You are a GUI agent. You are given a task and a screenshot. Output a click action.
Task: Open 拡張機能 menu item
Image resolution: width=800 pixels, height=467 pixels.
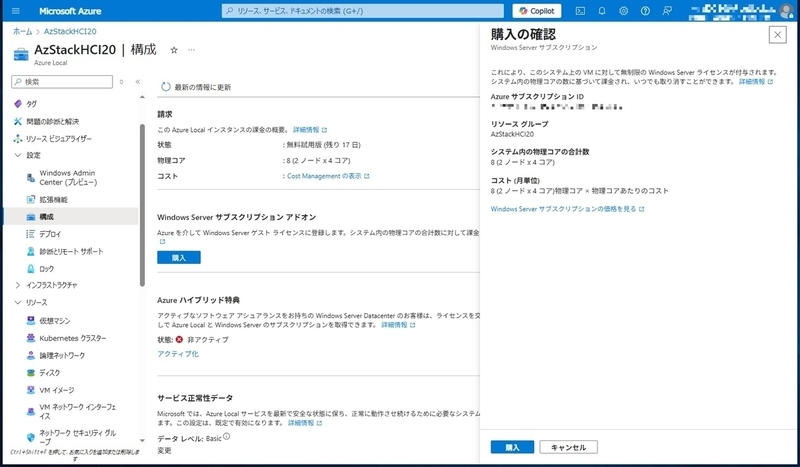tap(53, 200)
